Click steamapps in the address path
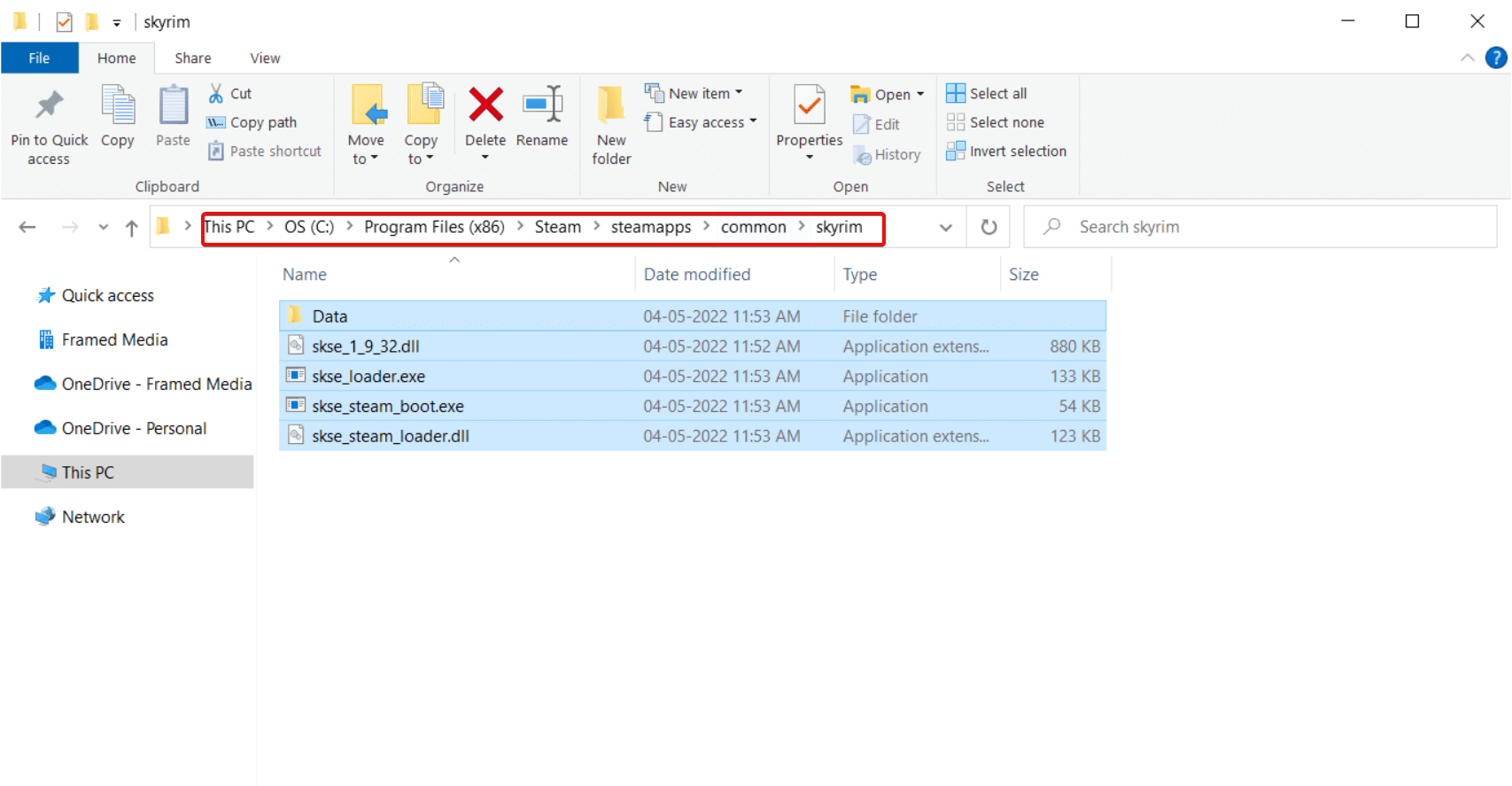 tap(651, 227)
